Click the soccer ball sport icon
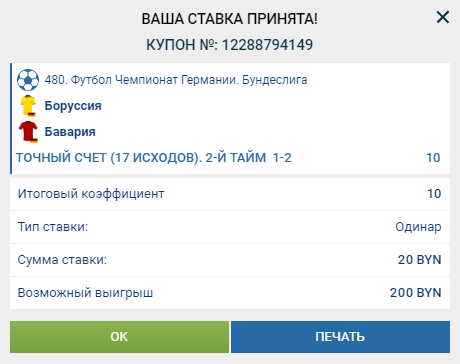Viewport: 460px width, 364px height. tap(28, 80)
